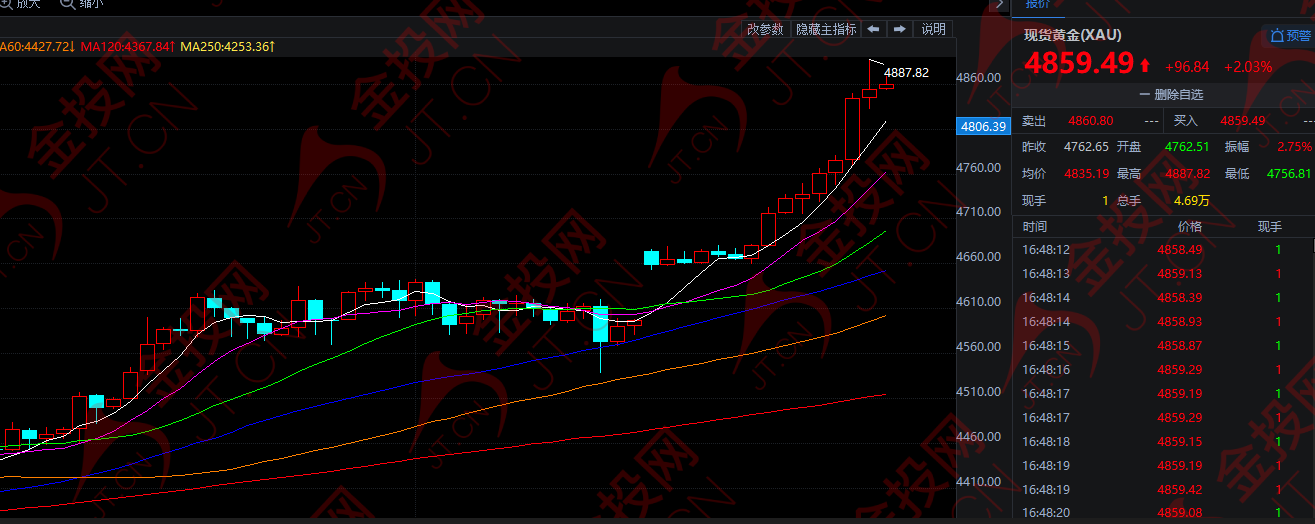Image resolution: width=1315 pixels, height=524 pixels.
Task: Click the 4410.00 price axis label
Action: coord(978,482)
